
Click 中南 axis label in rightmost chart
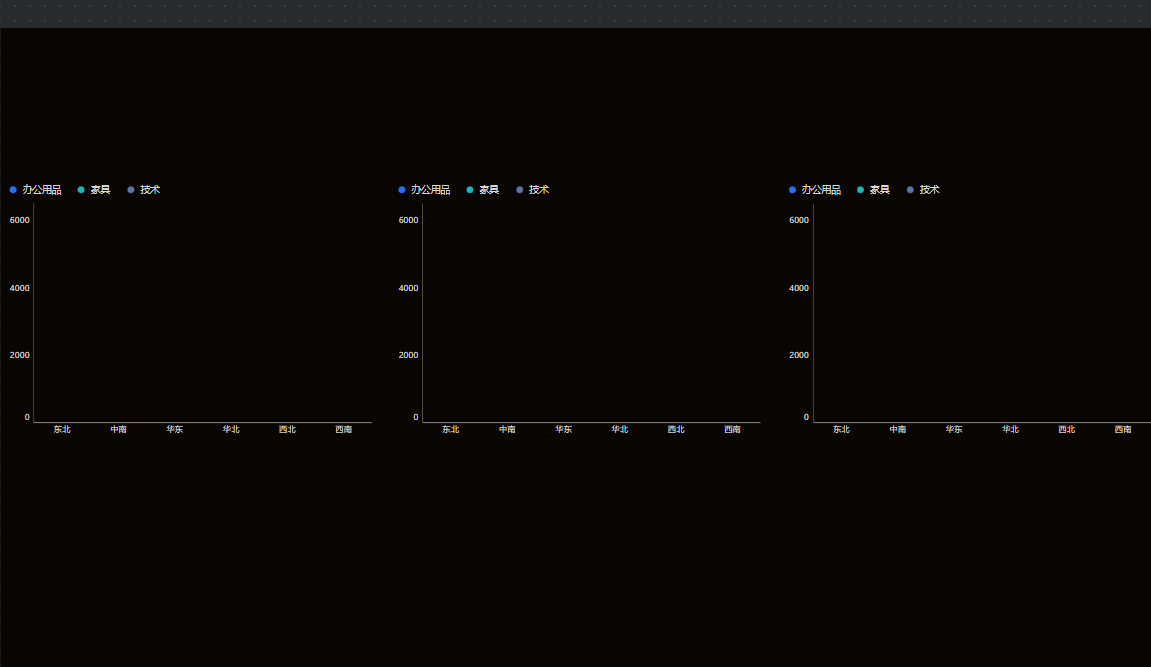(898, 430)
